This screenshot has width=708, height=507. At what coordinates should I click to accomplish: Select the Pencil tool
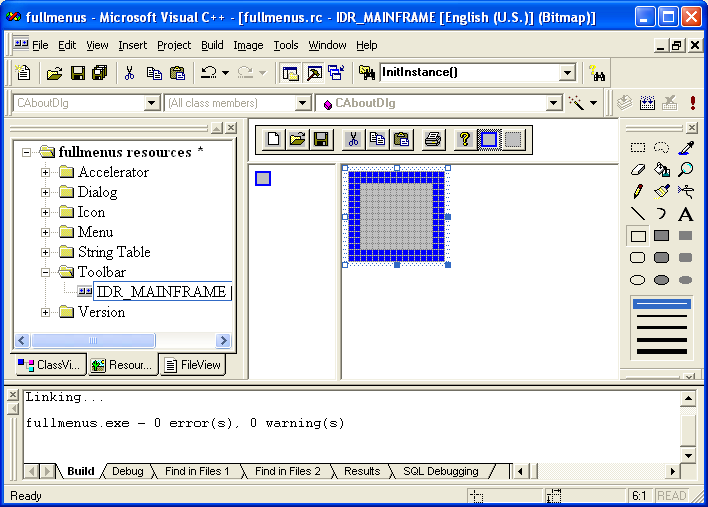(x=638, y=191)
